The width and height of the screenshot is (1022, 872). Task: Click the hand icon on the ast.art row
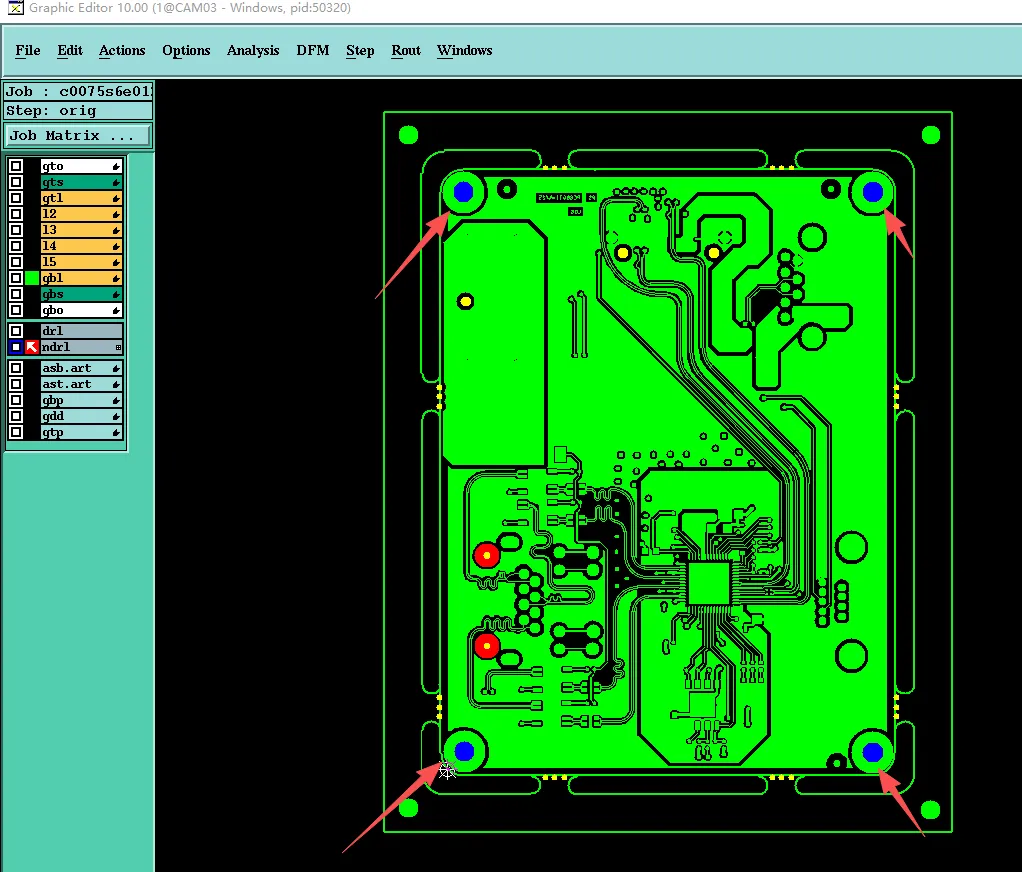(116, 385)
